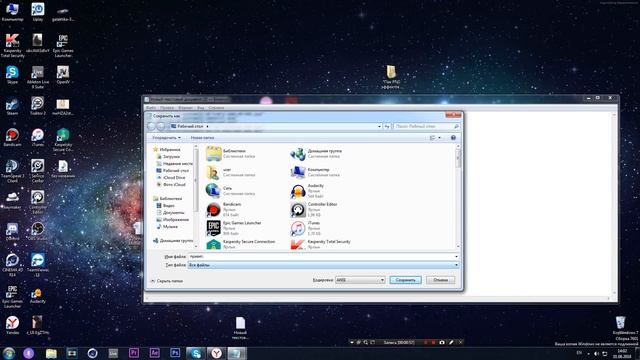640x360 pixels.
Task: Click the refresh button beside the address bar
Action: tap(387, 127)
